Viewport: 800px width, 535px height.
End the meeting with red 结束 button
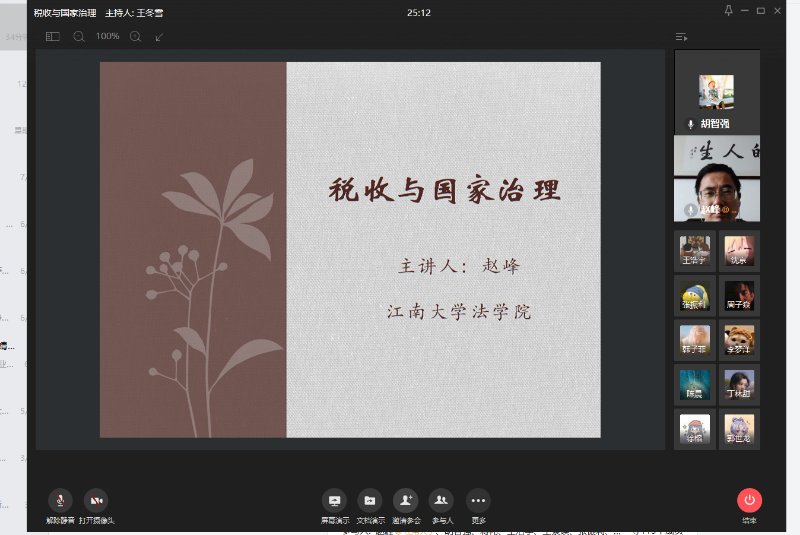click(749, 501)
